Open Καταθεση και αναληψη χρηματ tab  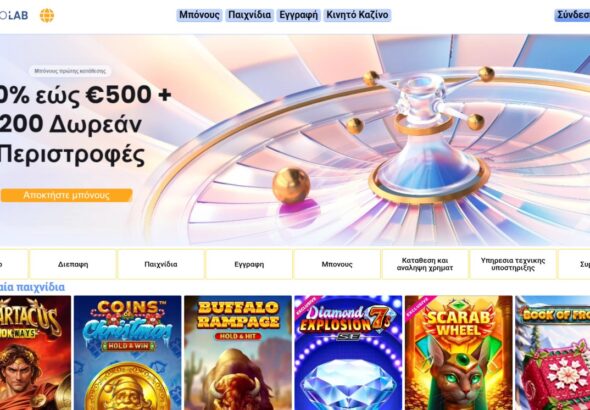pos(425,264)
